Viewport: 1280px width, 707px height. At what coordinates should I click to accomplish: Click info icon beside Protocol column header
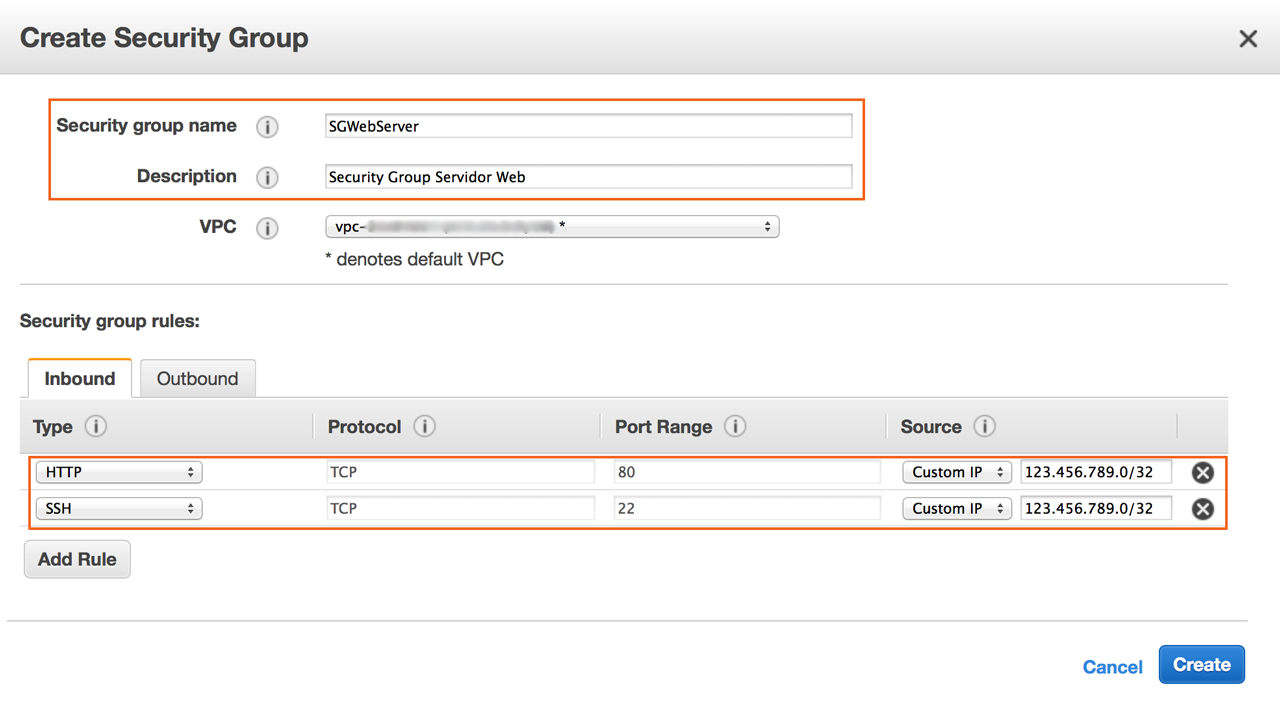pos(424,427)
